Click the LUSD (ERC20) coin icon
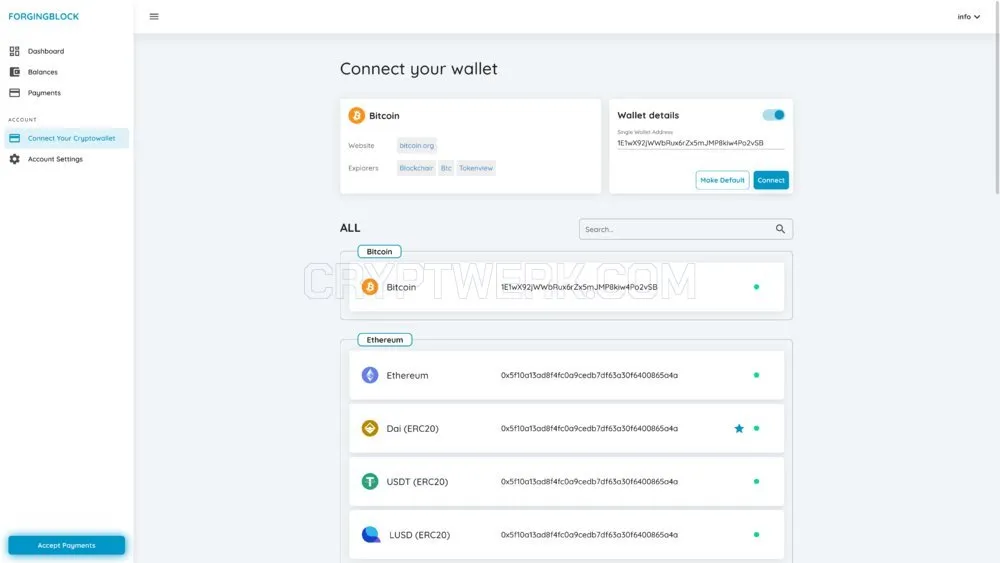Image resolution: width=1000 pixels, height=563 pixels. click(x=371, y=534)
